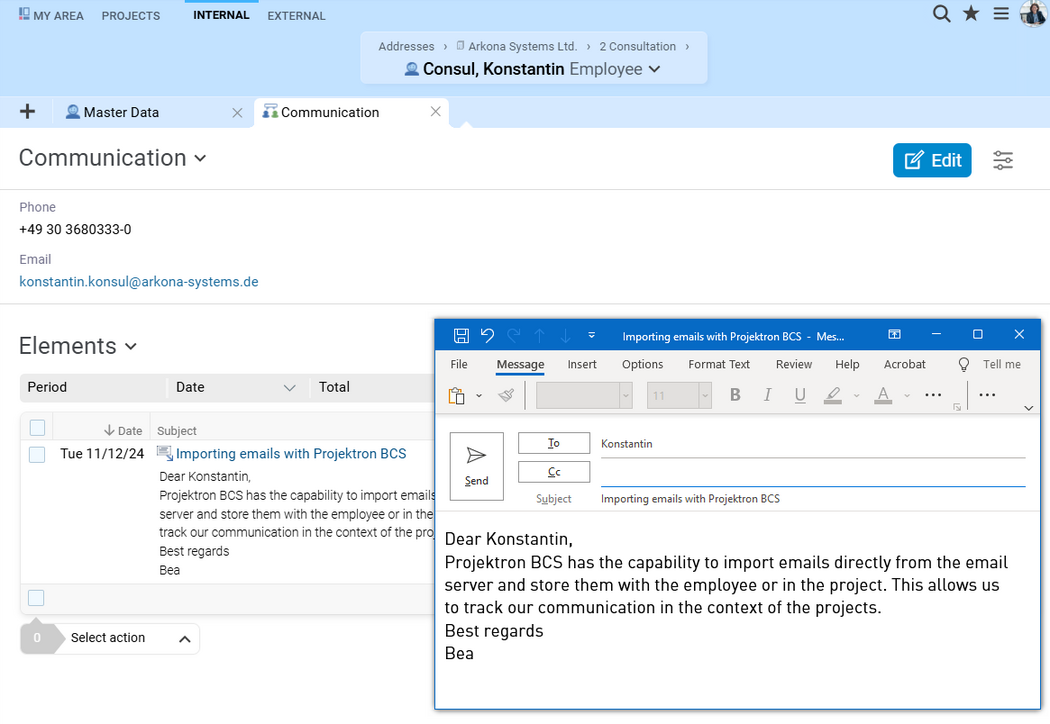Open the File menu in Outlook

(x=459, y=364)
